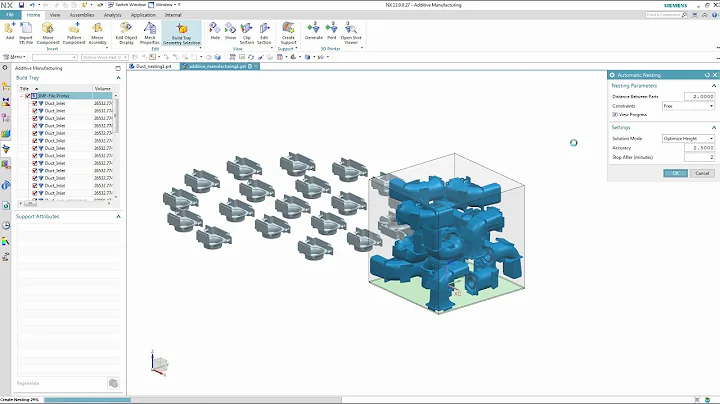The width and height of the screenshot is (720, 404).
Task: Open the Edit Section tool
Action: pyautogui.click(x=264, y=33)
